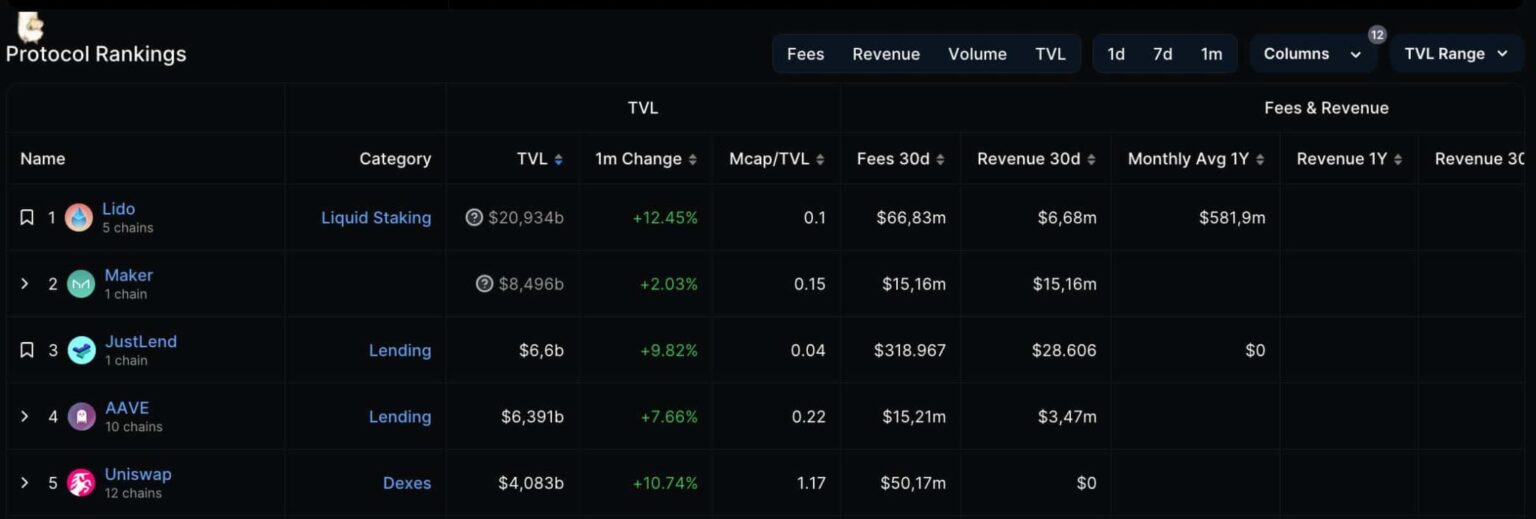1536x519 pixels.
Task: Expand the Maker row chevron
Action: click(26, 284)
